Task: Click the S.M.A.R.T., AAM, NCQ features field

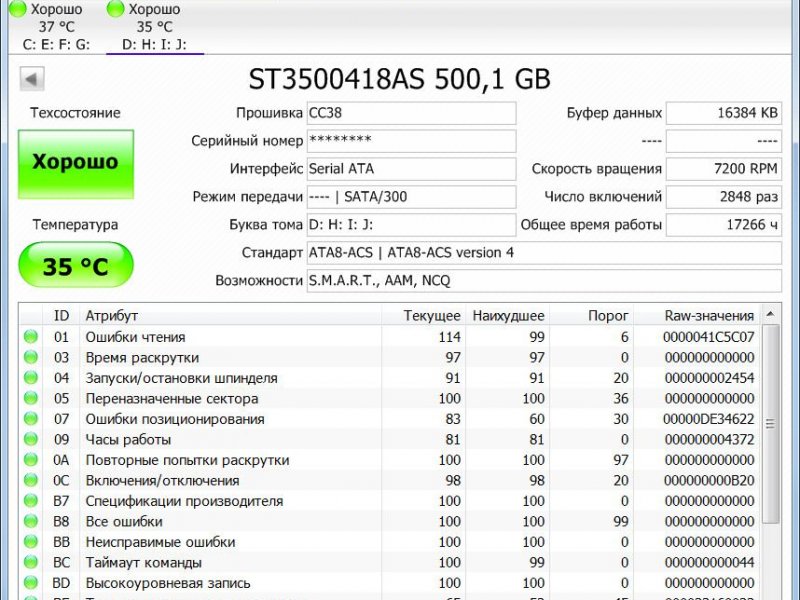Action: coord(544,281)
